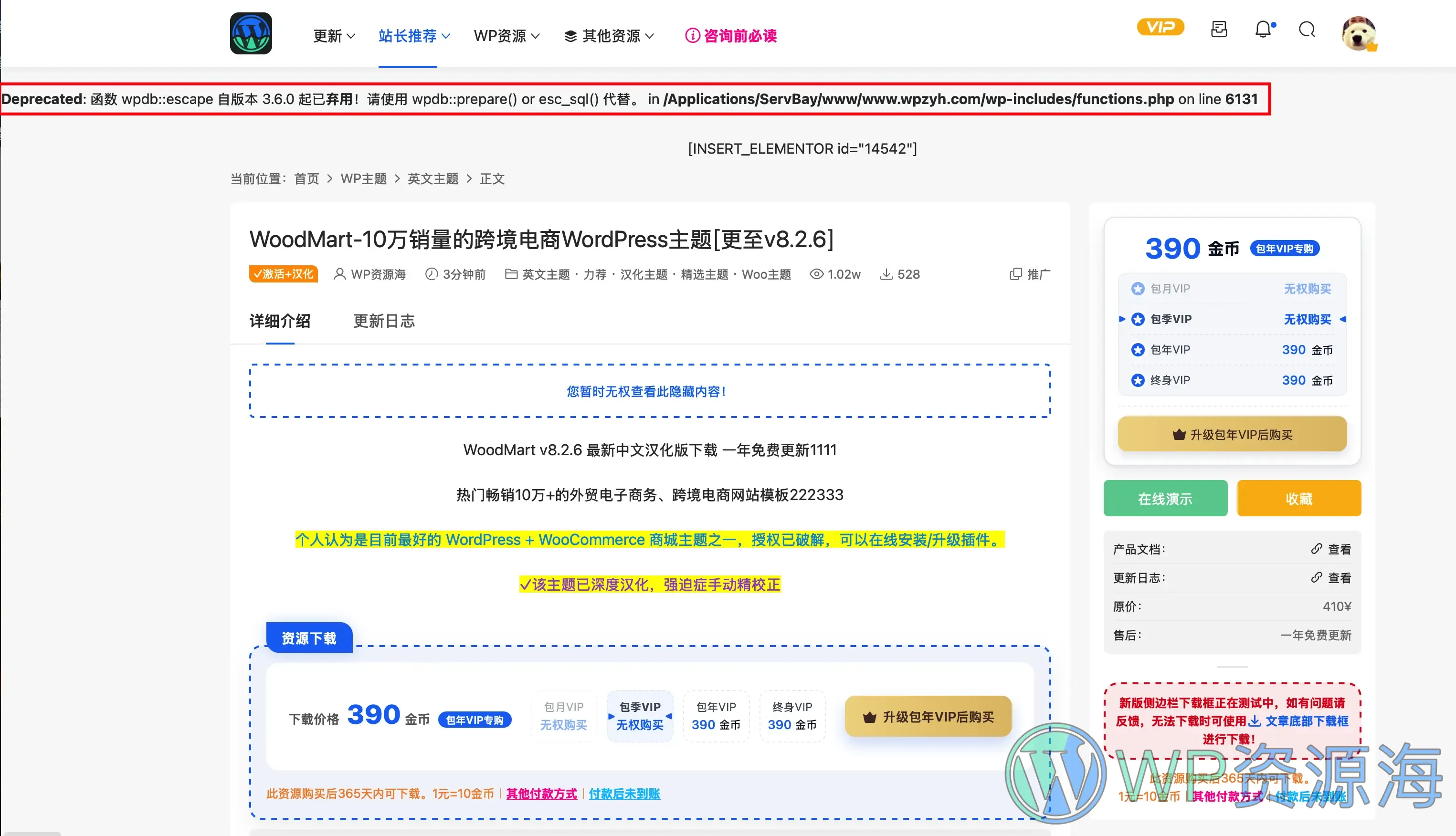Select the 终身VIP 390金币 download option

[x=792, y=716]
